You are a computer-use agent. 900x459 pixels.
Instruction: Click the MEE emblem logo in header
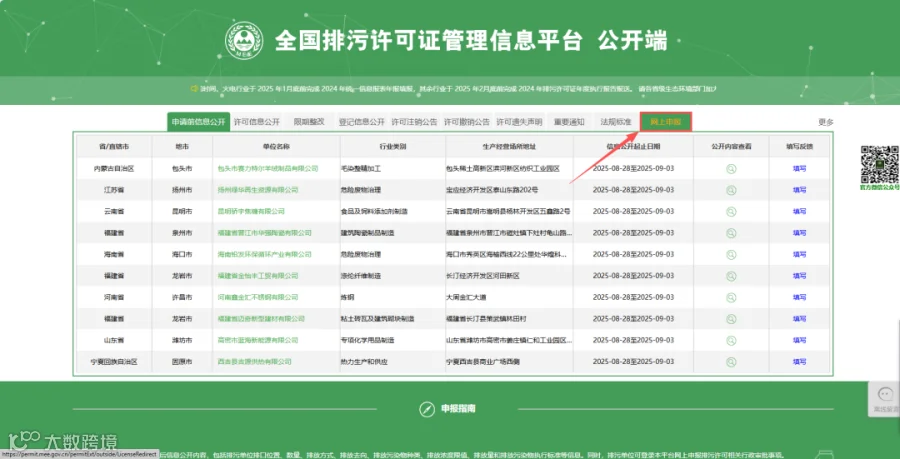click(x=244, y=41)
